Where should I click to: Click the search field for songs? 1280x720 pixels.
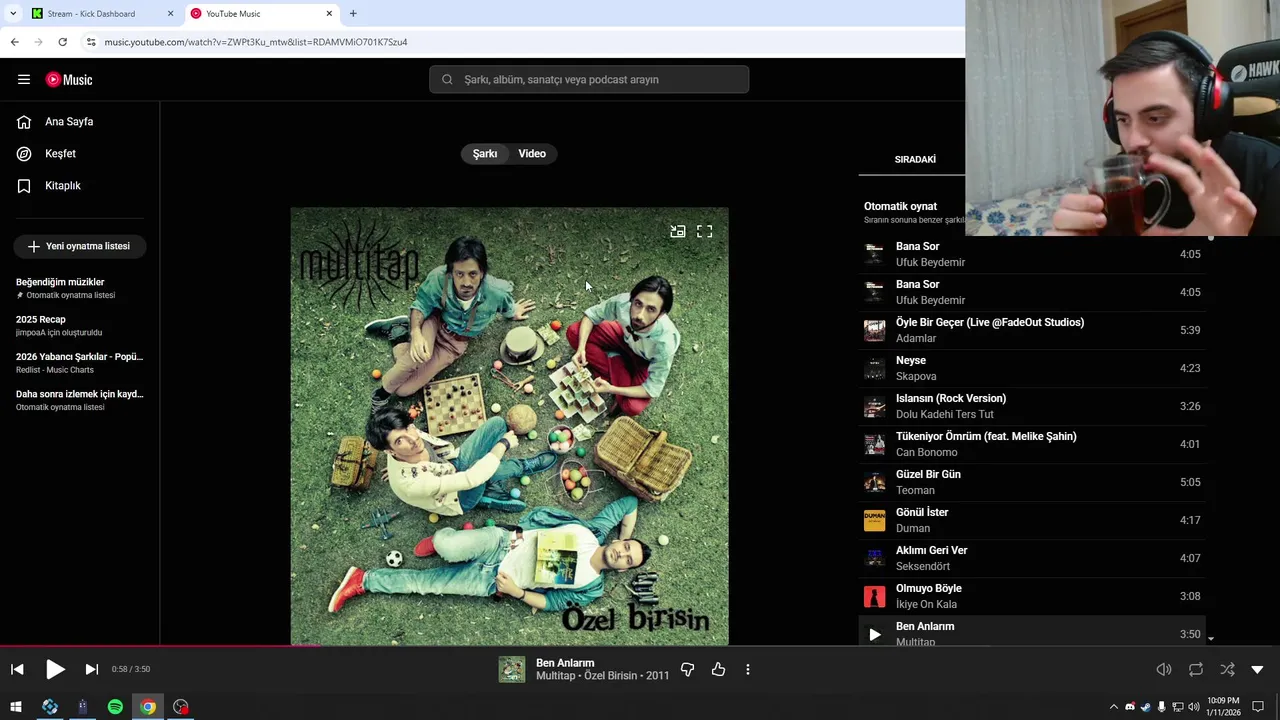[x=589, y=80]
